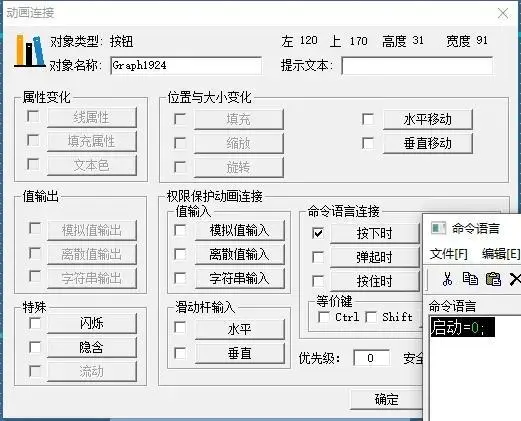Image resolution: width=521 pixels, height=421 pixels.
Task: Click the 启动=0; line in command editor
Action: pyautogui.click(x=462, y=327)
